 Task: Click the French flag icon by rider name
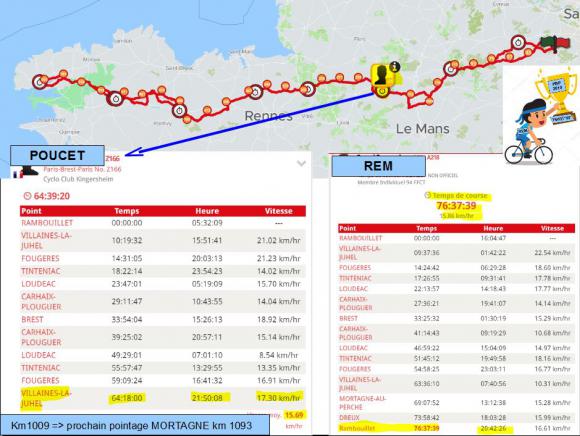tap(18, 175)
